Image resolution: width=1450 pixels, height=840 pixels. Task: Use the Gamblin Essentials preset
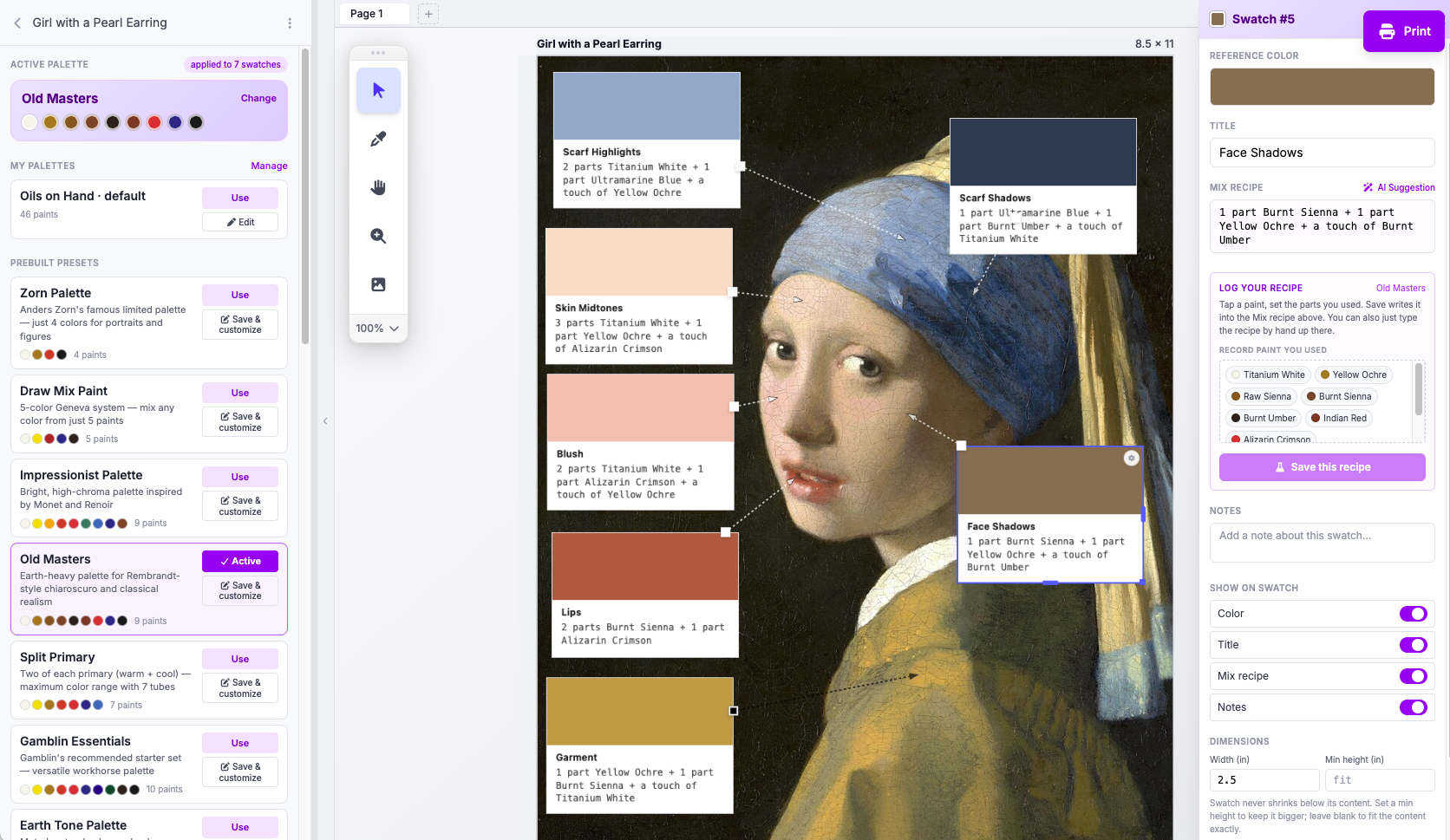240,743
